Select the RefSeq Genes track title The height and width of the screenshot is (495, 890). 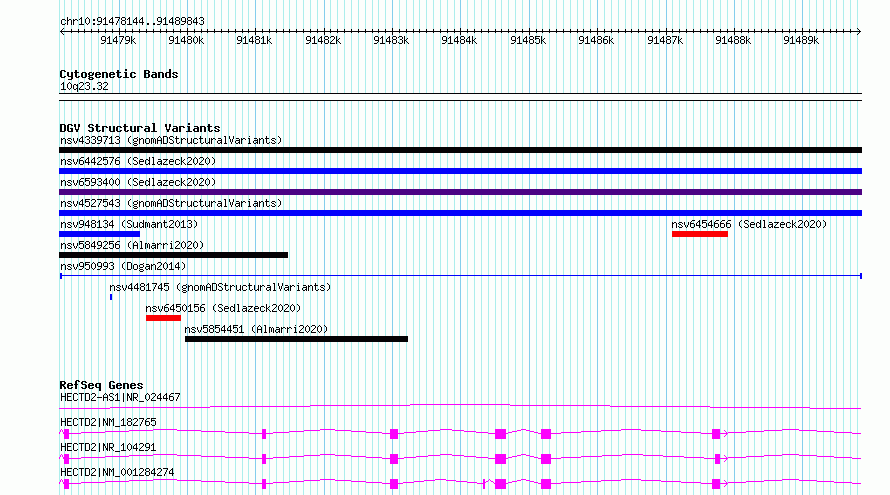pos(101,385)
